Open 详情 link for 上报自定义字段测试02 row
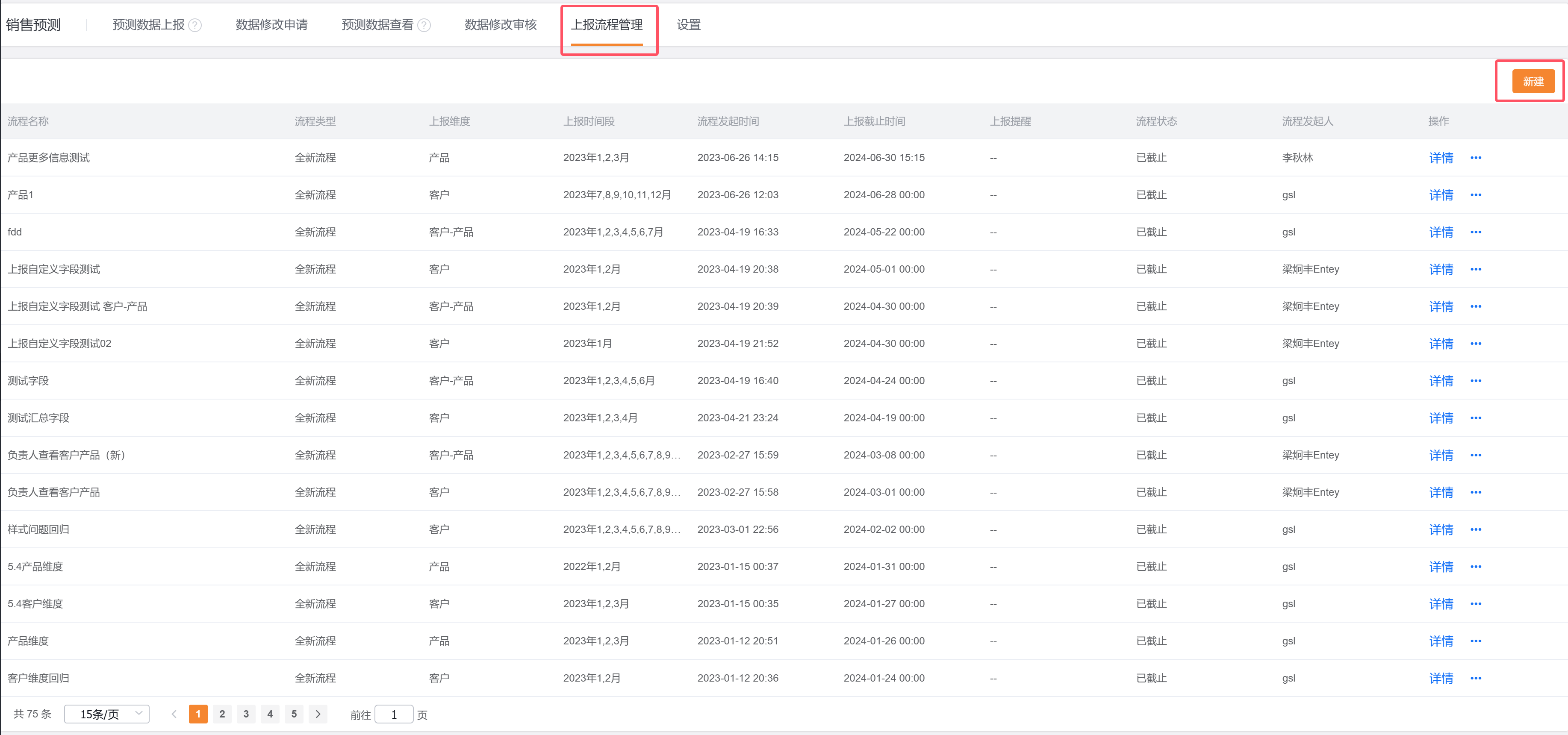The image size is (1568, 735). 1441,344
